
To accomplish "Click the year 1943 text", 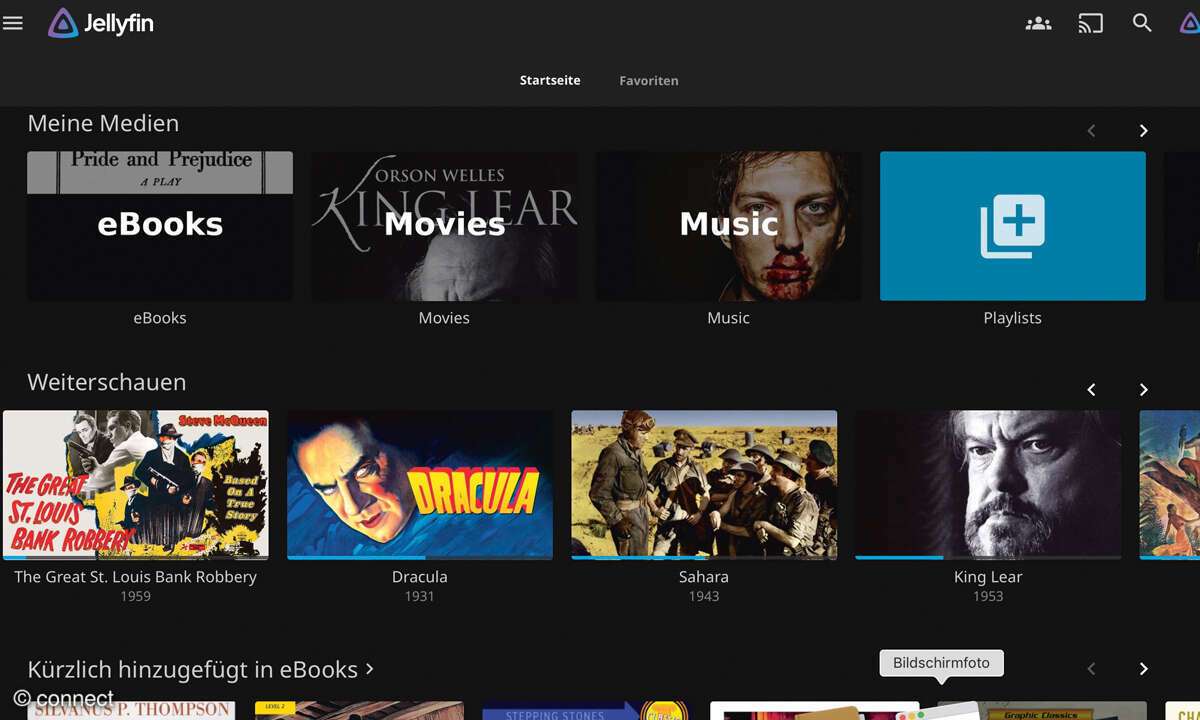I will 704,596.
